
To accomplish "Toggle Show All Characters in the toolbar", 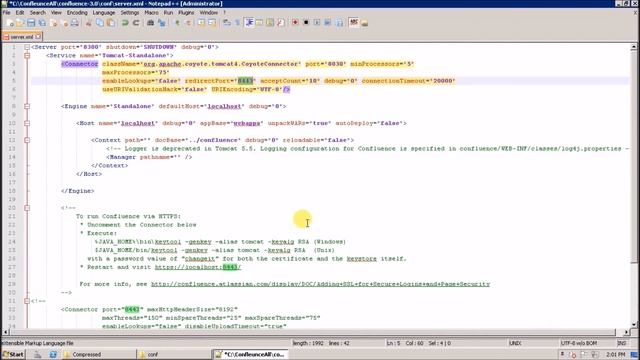I will point(237,23).
